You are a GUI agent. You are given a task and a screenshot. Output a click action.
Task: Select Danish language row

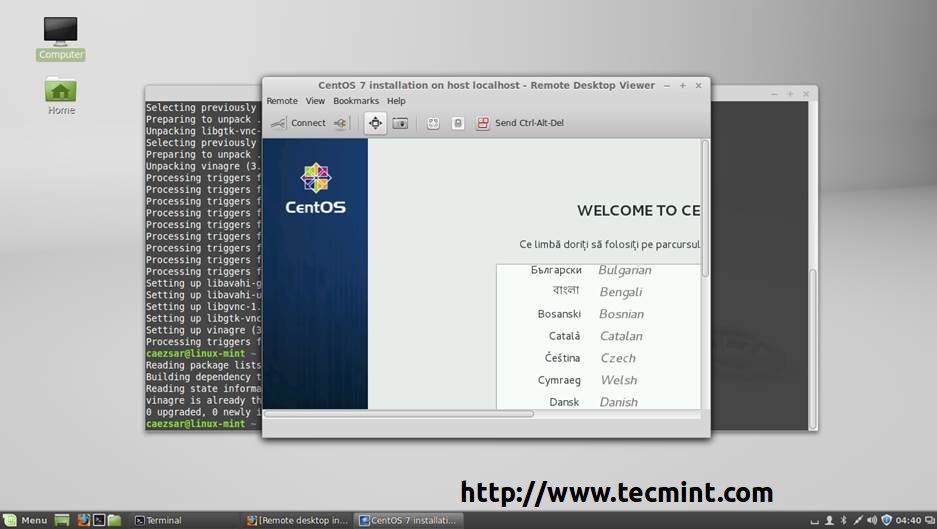click(x=598, y=401)
